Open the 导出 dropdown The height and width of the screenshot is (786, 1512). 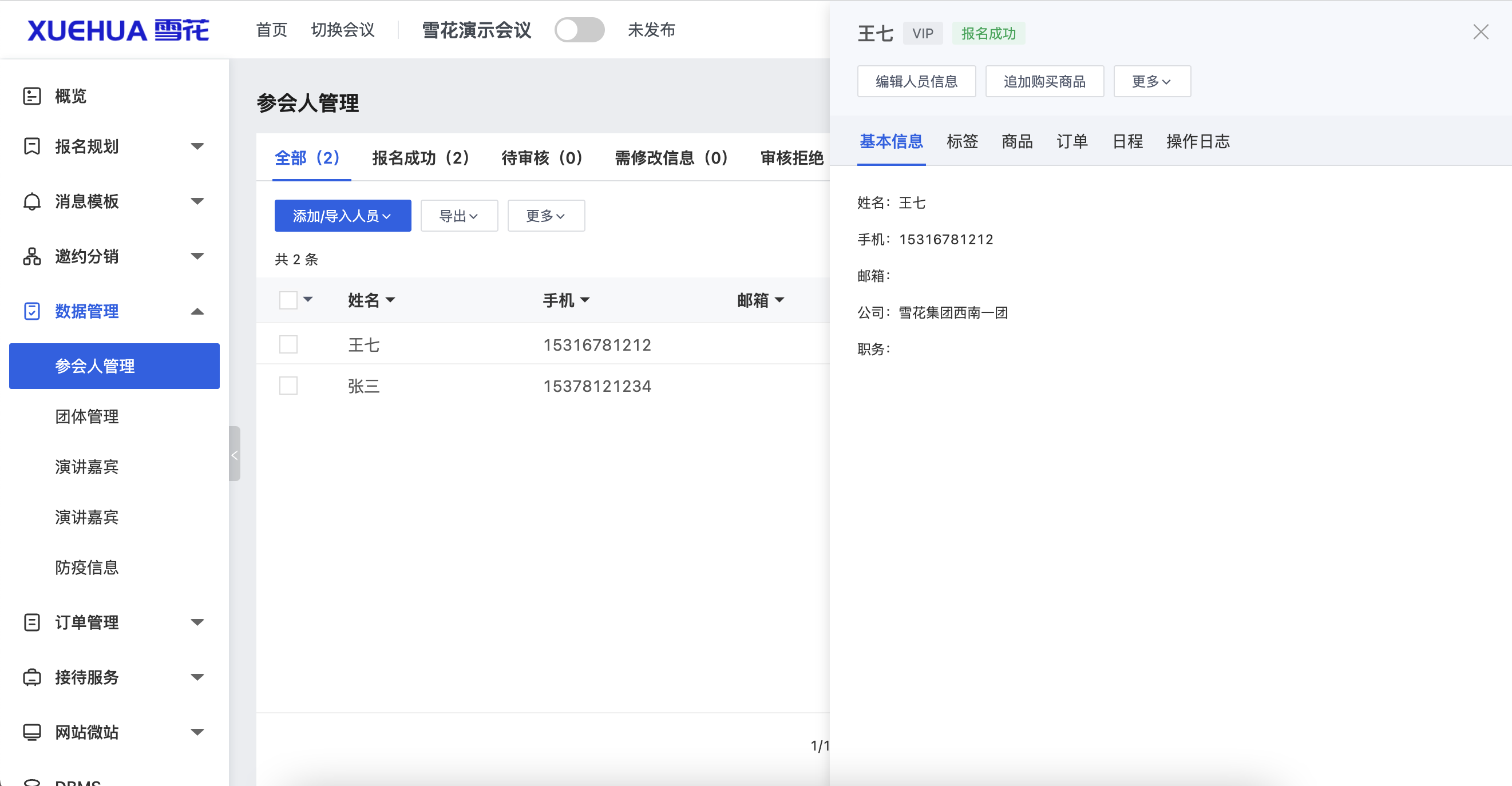pos(459,216)
